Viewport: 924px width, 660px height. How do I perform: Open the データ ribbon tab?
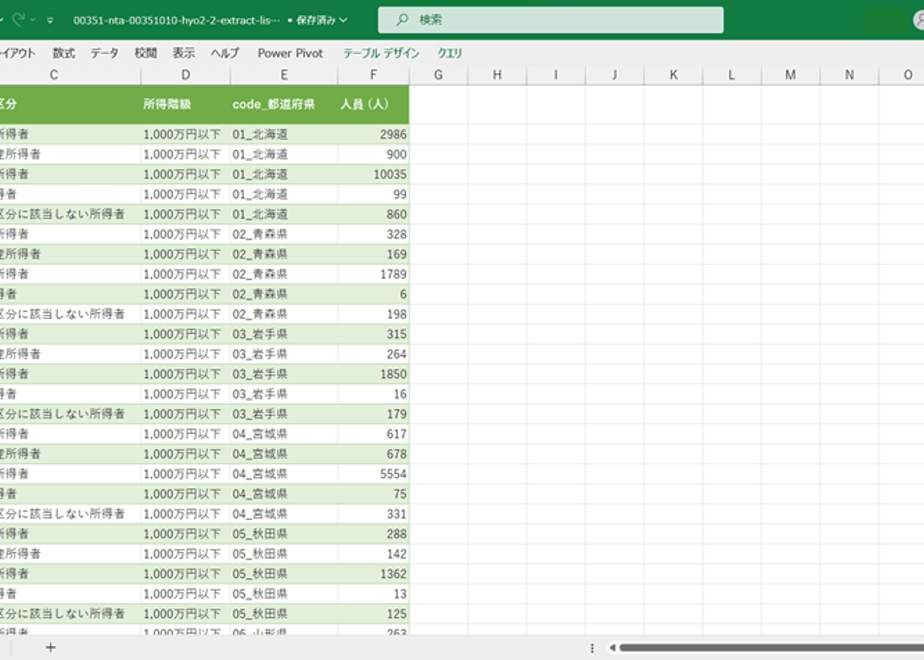pyautogui.click(x=104, y=53)
